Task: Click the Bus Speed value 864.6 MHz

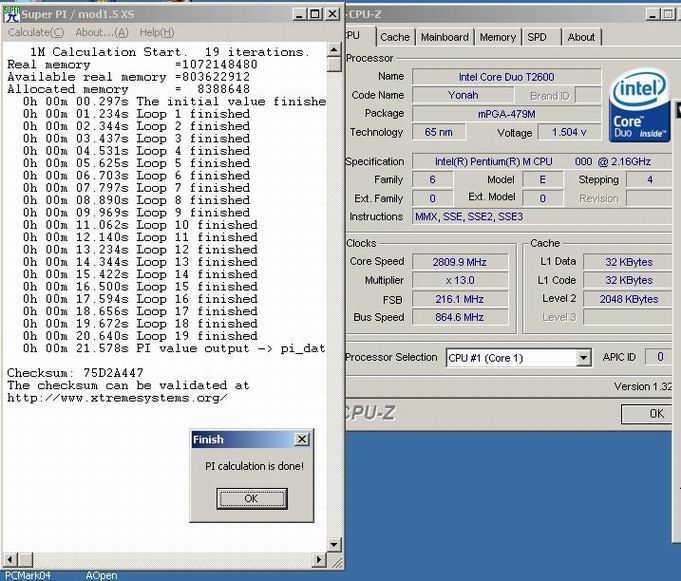Action: 460,317
